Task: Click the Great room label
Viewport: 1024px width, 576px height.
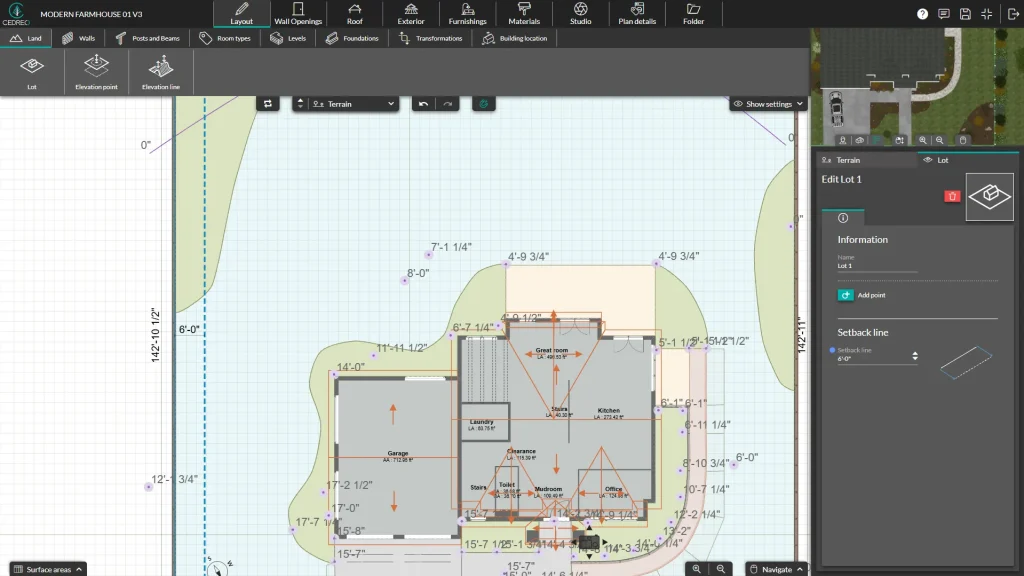Action: 552,350
